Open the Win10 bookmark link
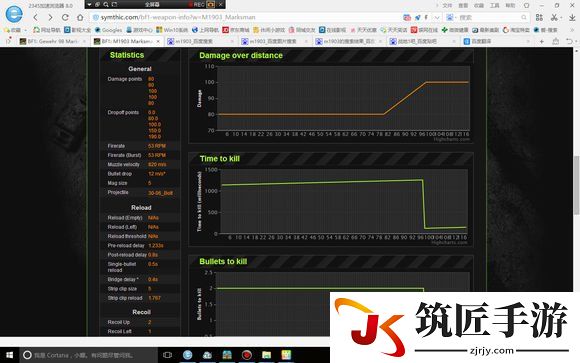This screenshot has width=580, height=363. click(x=172, y=30)
